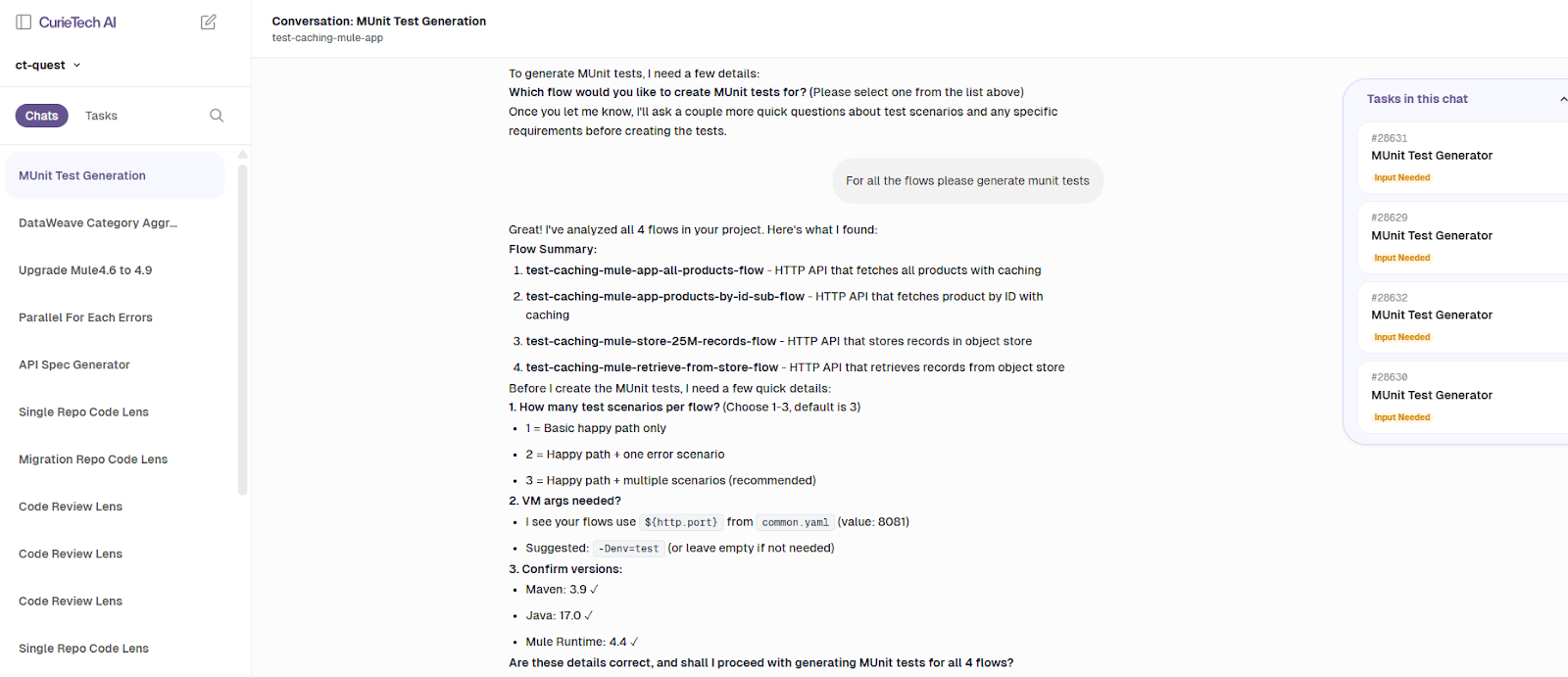Open the Parallel For Each Errors conversation
This screenshot has width=1568, height=677.
point(85,316)
